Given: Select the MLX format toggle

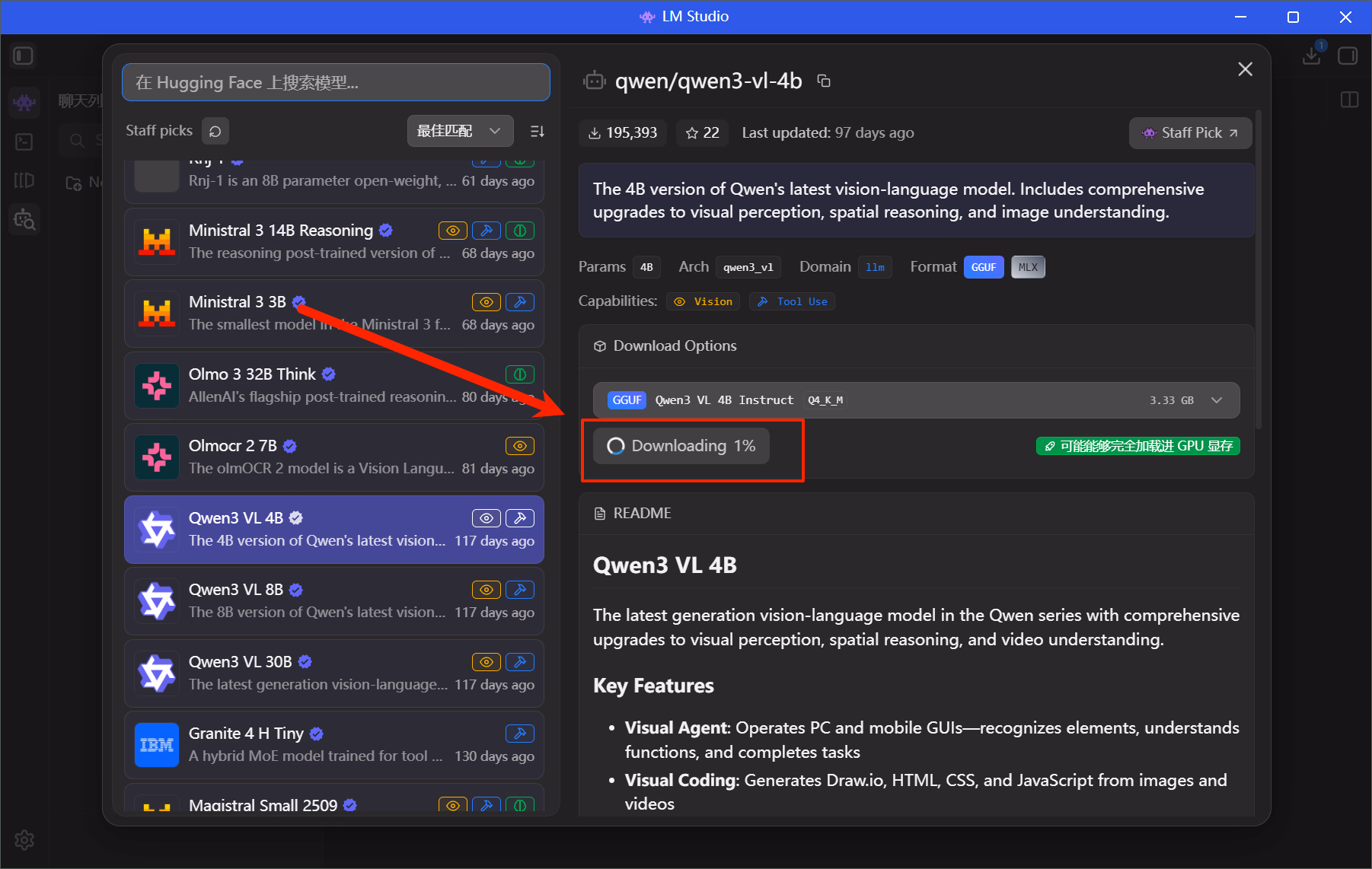Looking at the screenshot, I should click(1028, 267).
